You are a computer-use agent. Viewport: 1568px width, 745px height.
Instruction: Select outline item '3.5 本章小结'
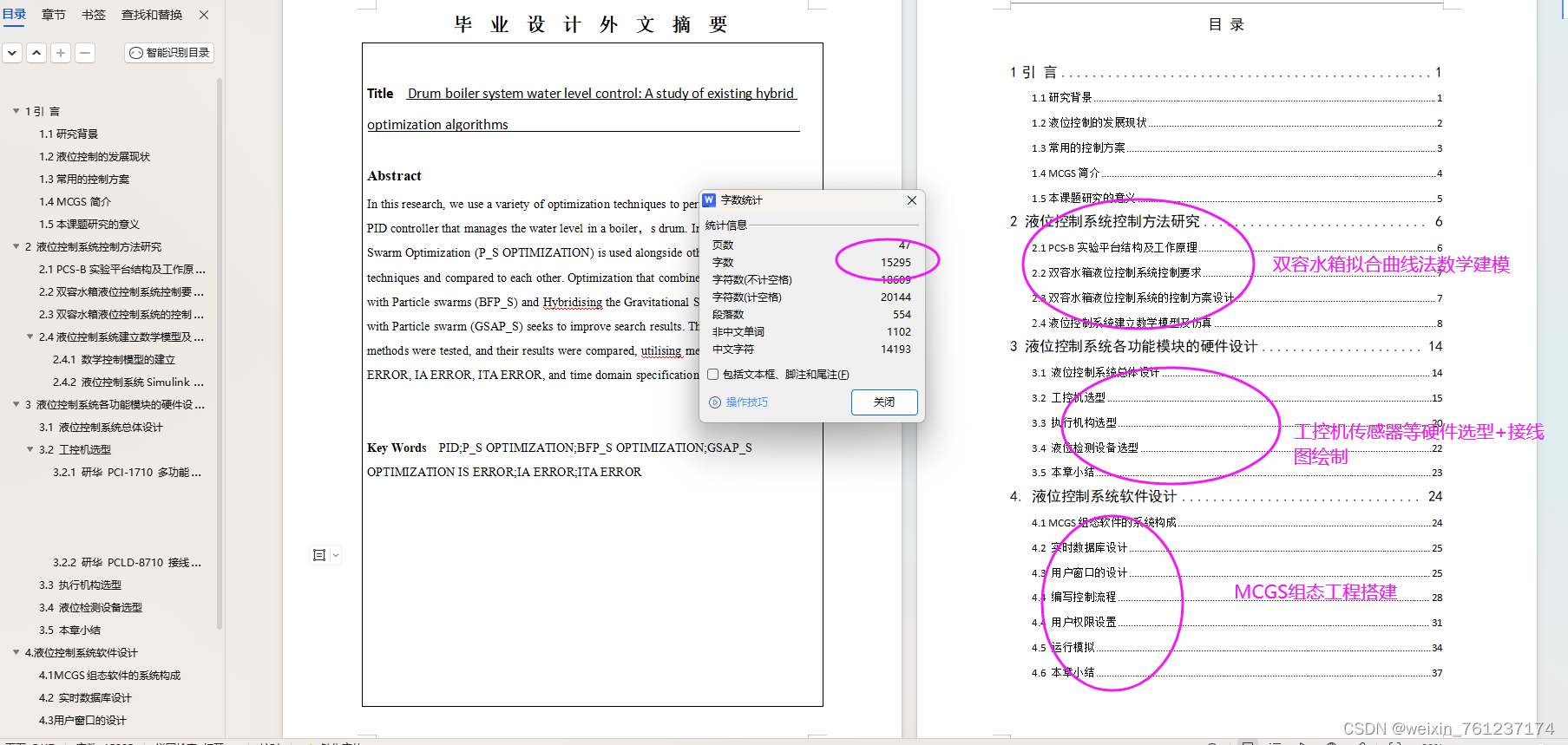coord(69,630)
